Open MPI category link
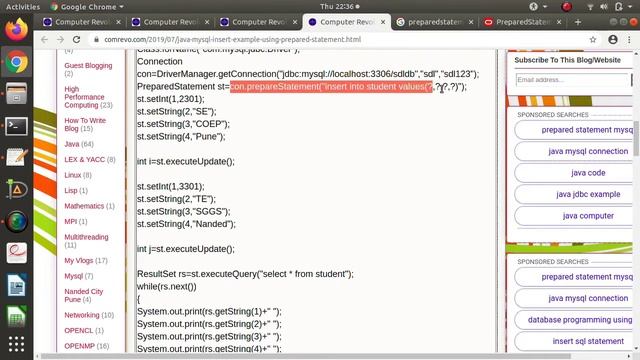This screenshot has width=640, height=360. click(71, 221)
